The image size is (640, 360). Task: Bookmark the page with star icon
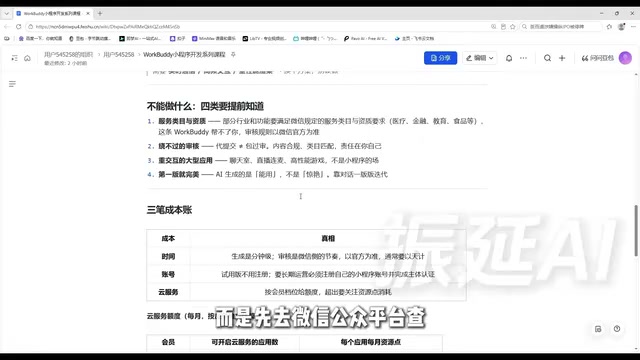[x=513, y=27]
